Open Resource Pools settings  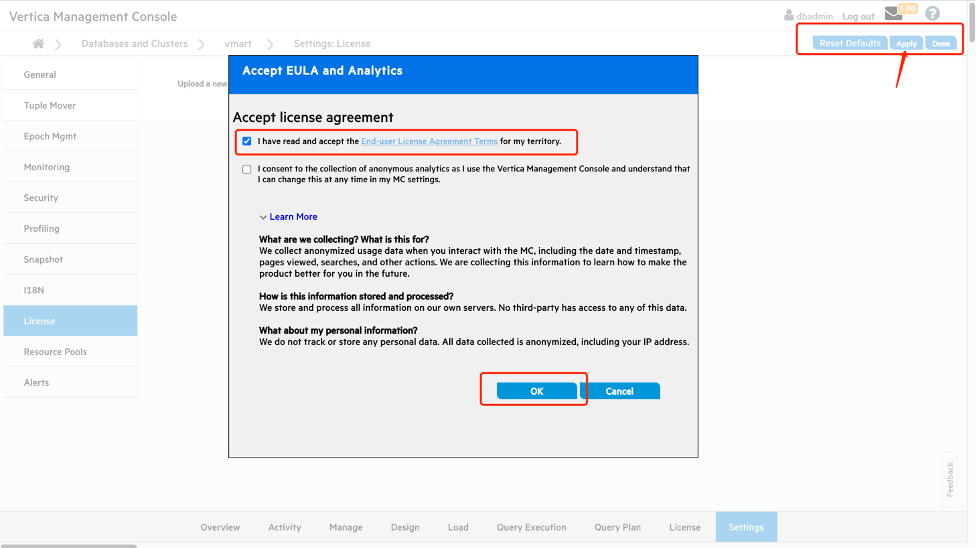[70, 352]
